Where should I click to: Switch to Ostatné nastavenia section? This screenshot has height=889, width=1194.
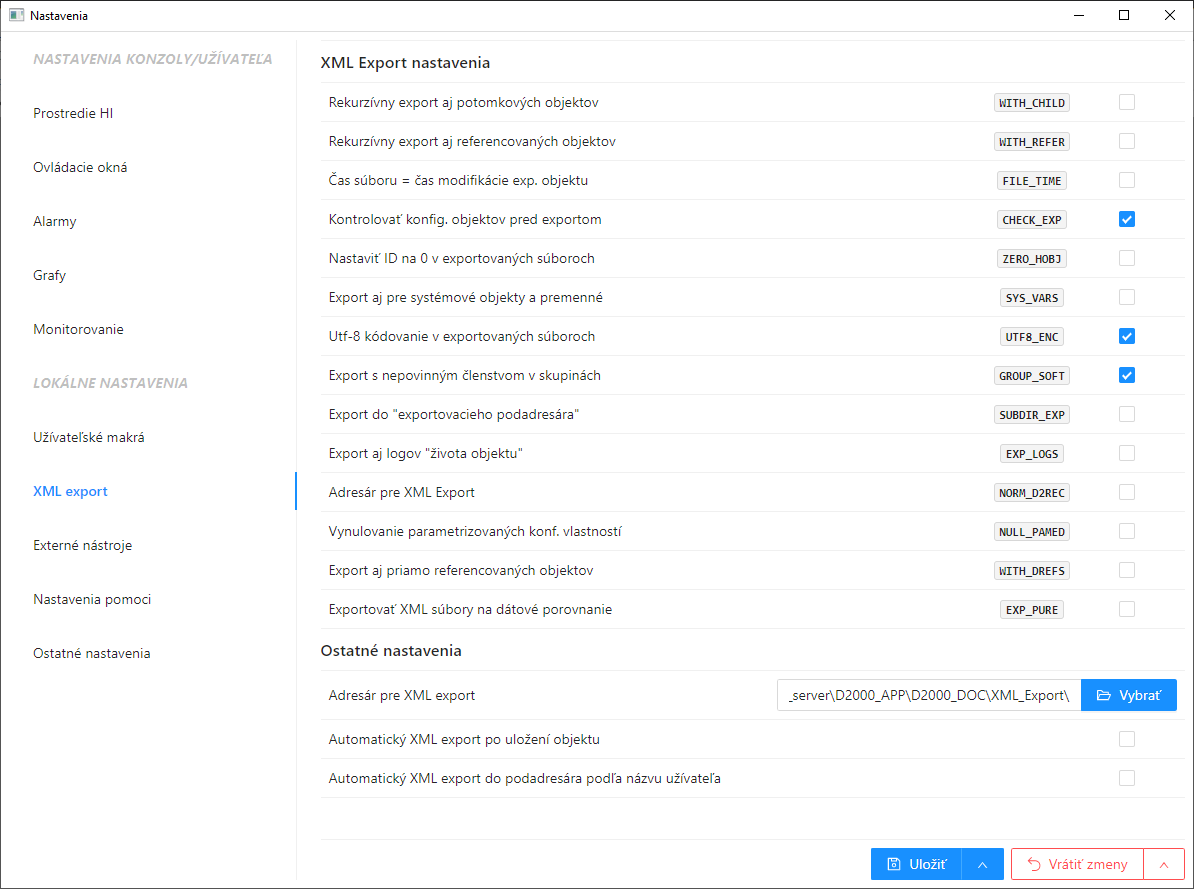[92, 653]
